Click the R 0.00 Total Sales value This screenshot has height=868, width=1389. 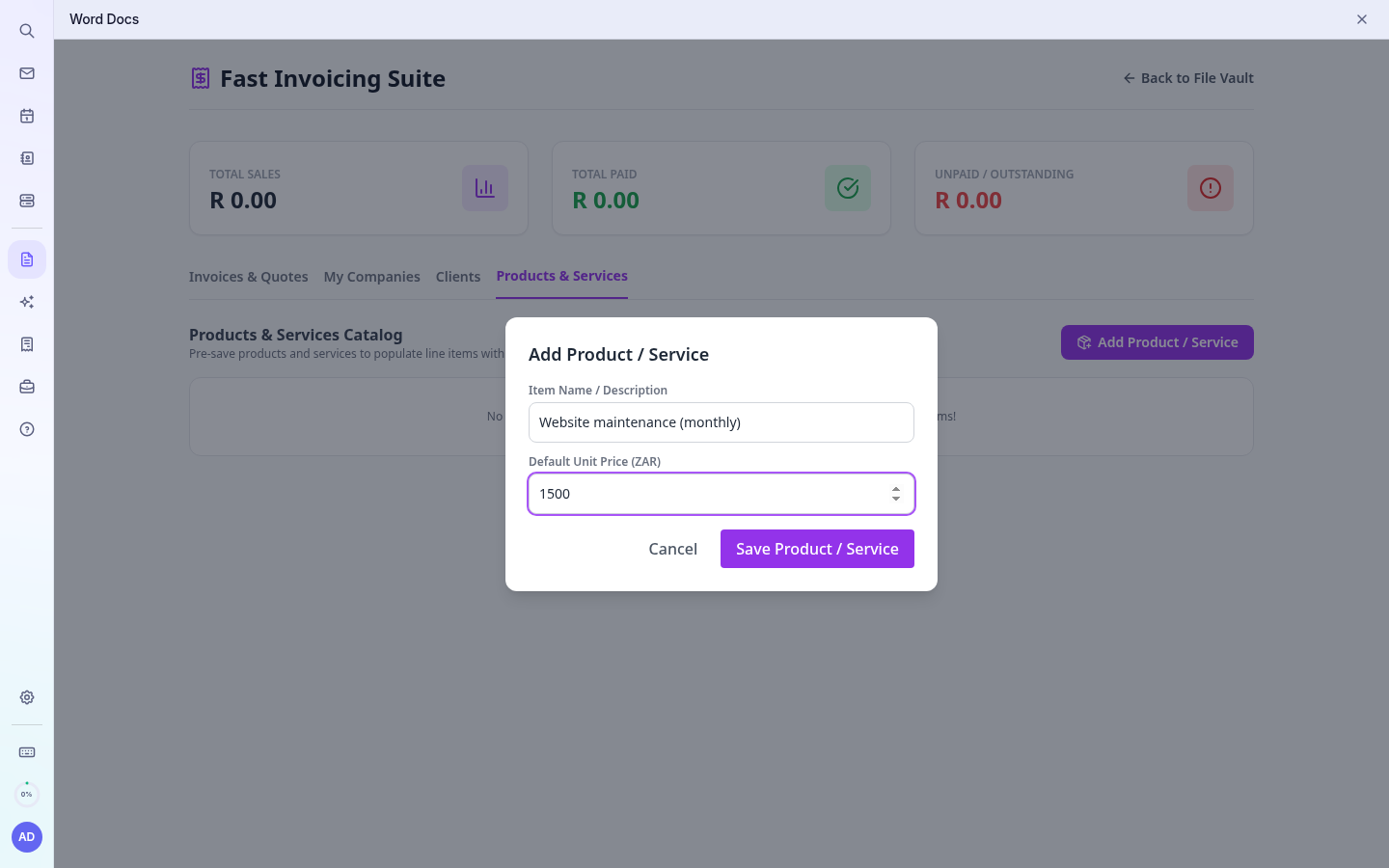point(243,201)
